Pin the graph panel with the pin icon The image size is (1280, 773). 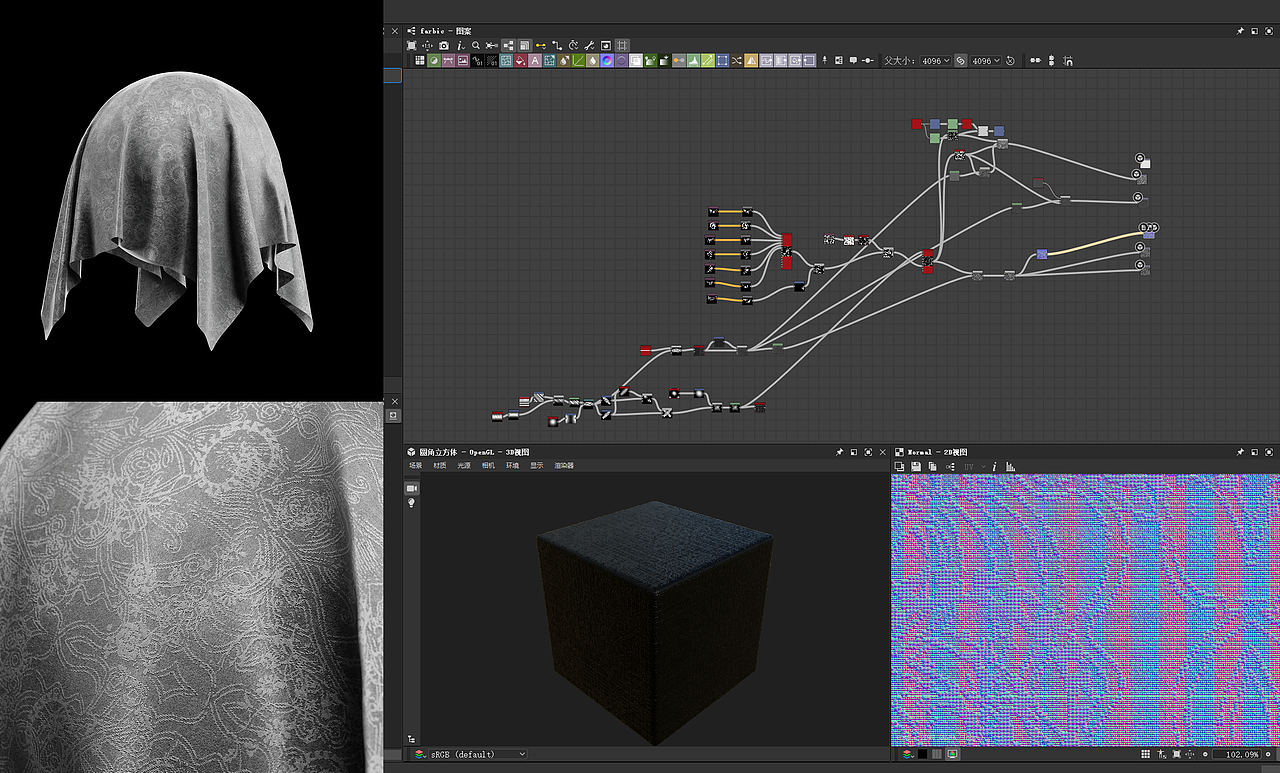1240,31
